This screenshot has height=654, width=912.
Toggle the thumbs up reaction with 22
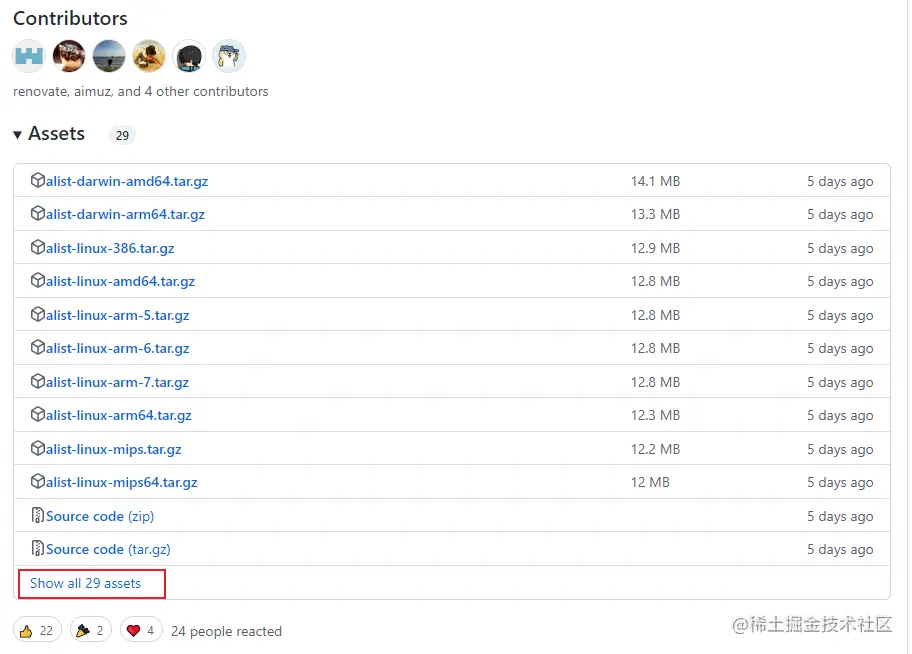click(x=37, y=631)
